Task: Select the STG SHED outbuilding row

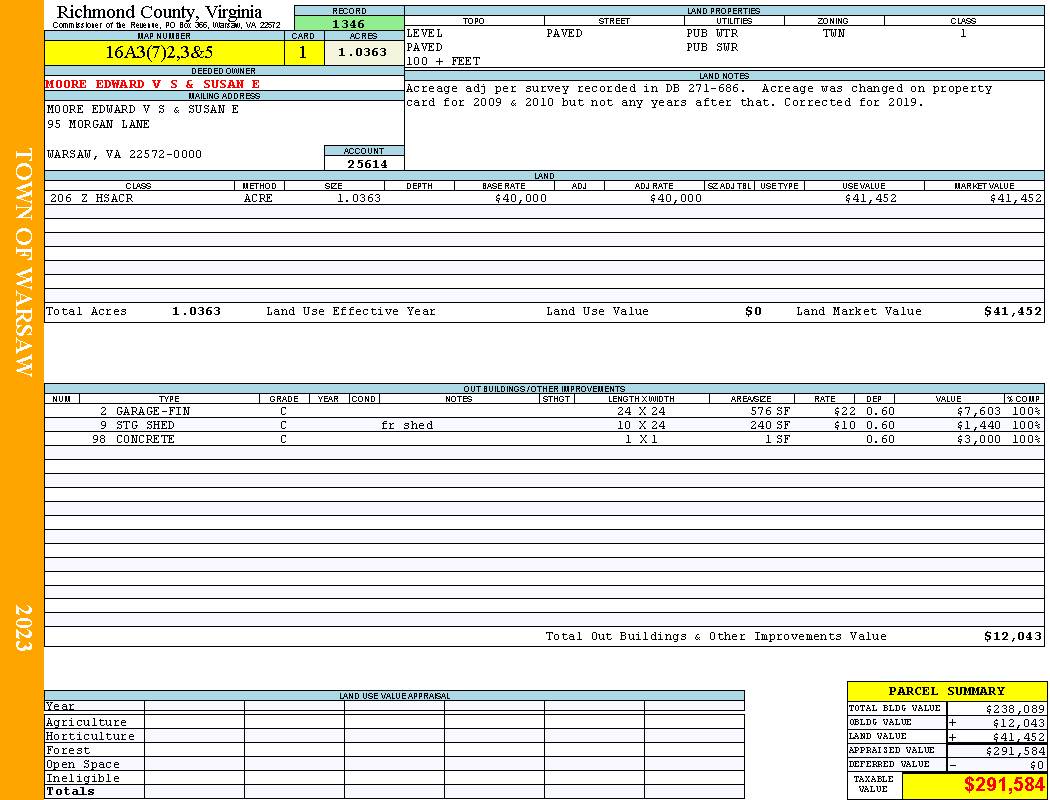Action: click(544, 425)
